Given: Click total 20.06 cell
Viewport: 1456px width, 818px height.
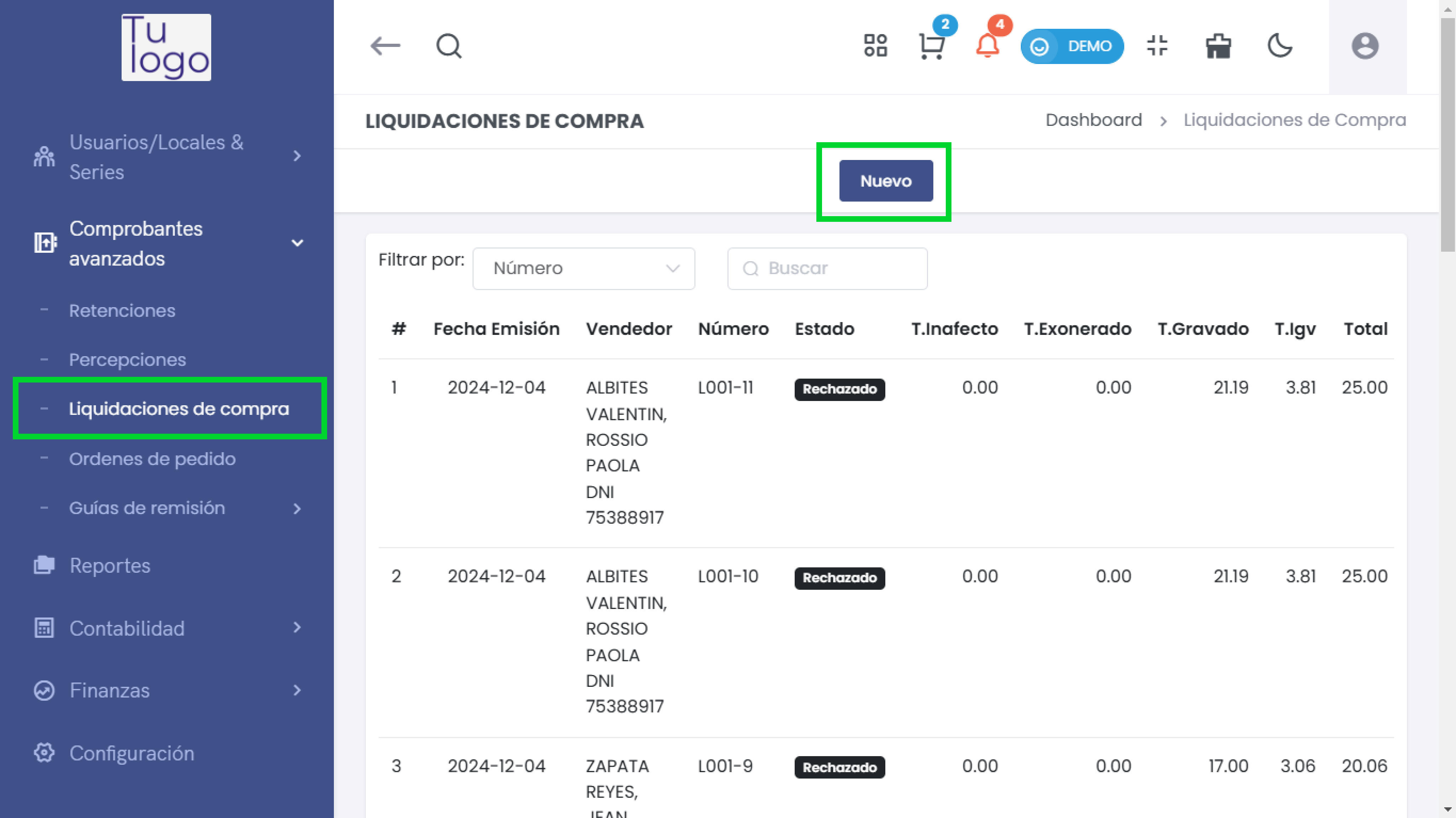Looking at the screenshot, I should coord(1364,766).
